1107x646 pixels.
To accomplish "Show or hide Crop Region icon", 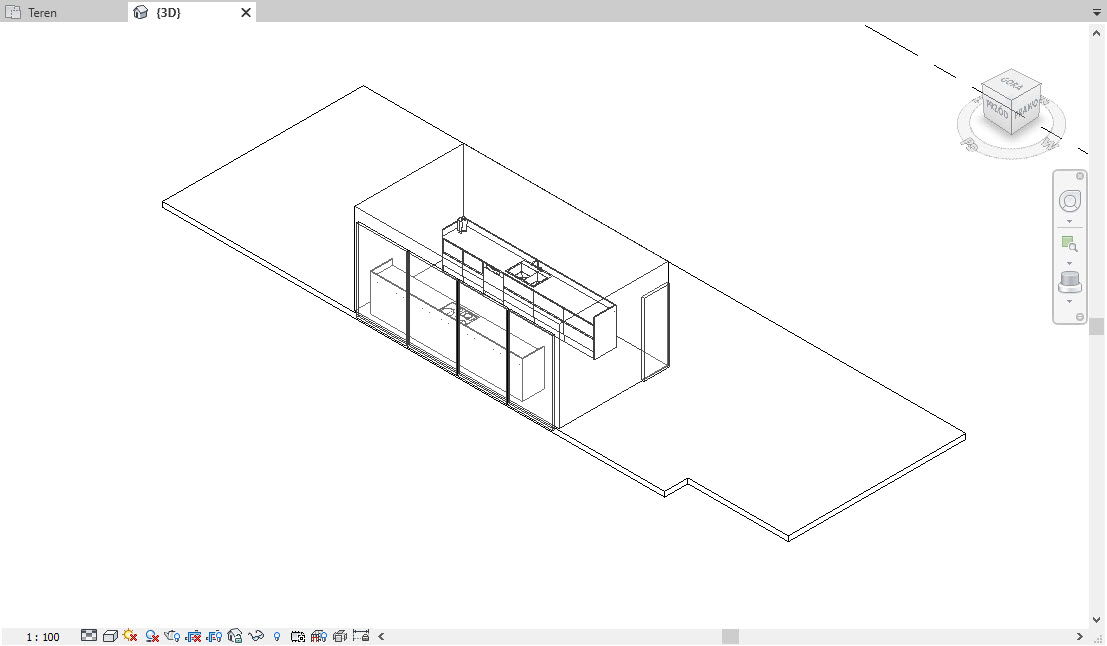I will 214,636.
